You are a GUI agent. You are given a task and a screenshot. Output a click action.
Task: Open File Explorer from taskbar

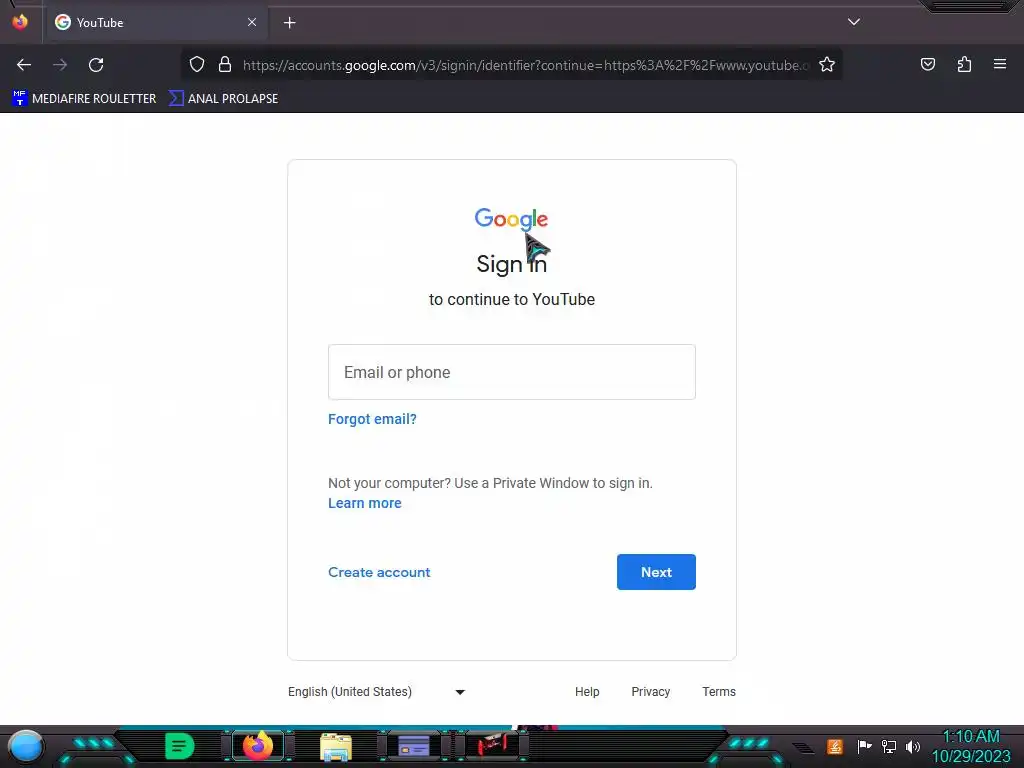pos(336,746)
